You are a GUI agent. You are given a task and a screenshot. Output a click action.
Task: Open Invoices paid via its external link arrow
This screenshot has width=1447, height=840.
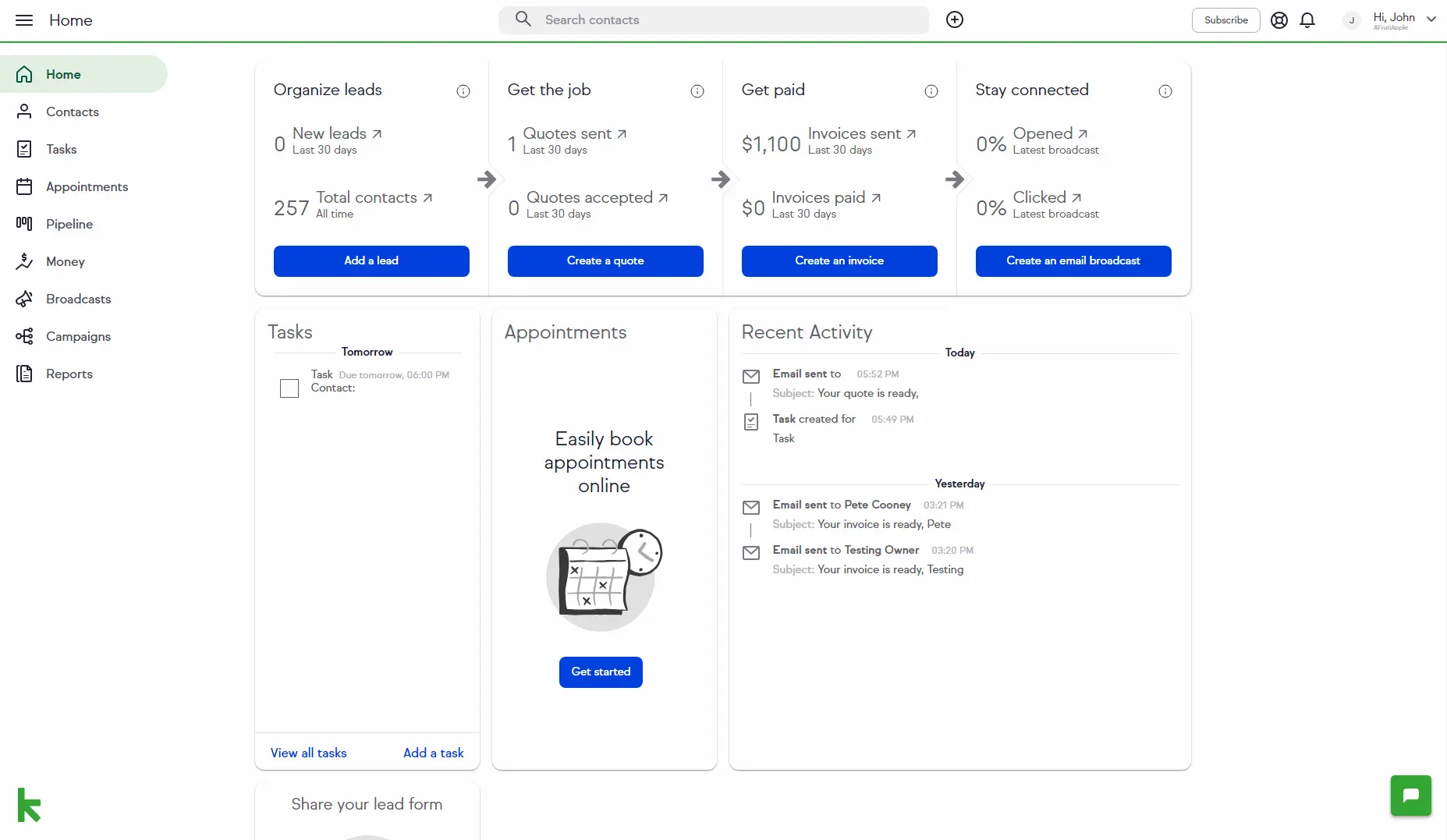(x=878, y=197)
